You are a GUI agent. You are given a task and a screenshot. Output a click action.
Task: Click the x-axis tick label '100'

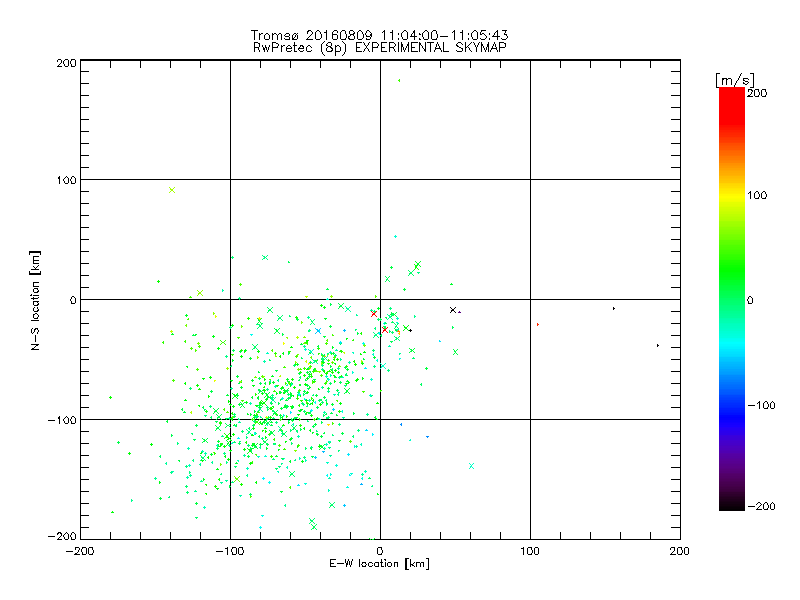(530, 551)
